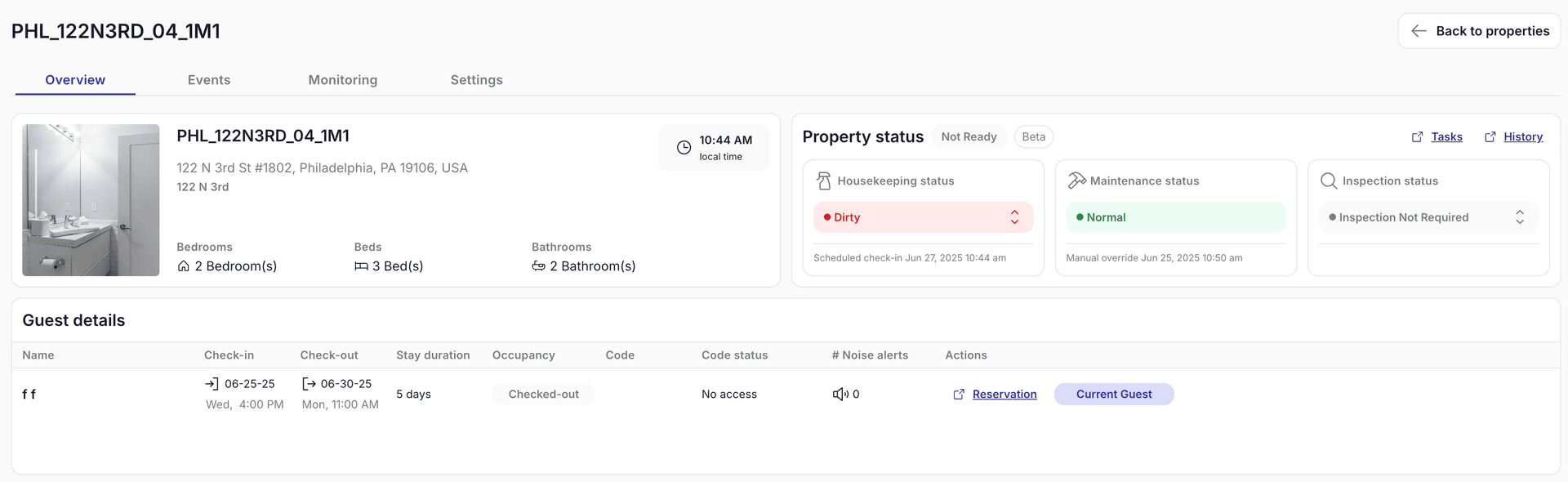This screenshot has width=1568, height=482.
Task: Expand the Dirty status chevron control
Action: click(x=1014, y=217)
